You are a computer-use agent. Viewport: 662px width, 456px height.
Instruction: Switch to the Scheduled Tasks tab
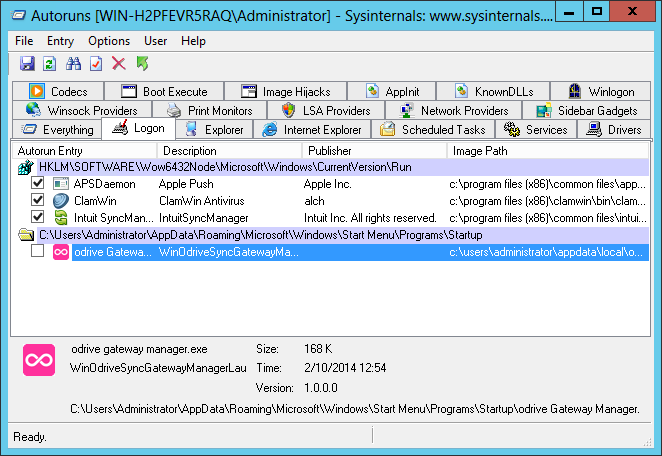(x=433, y=129)
